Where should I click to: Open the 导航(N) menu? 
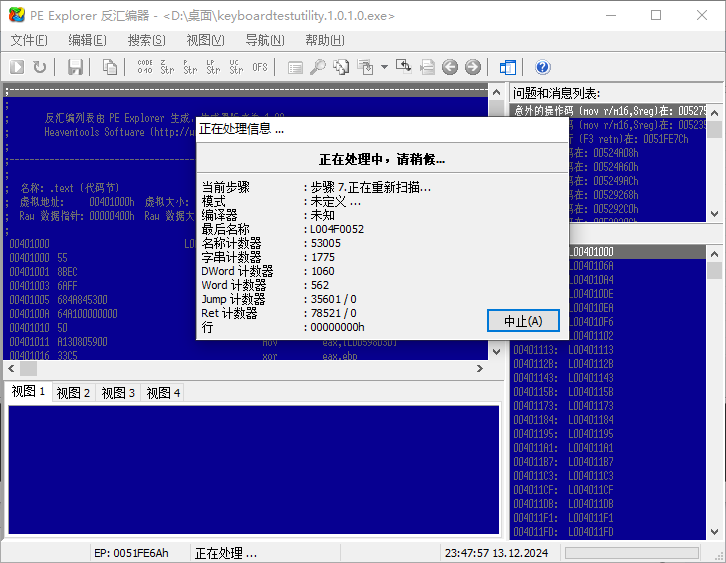264,40
